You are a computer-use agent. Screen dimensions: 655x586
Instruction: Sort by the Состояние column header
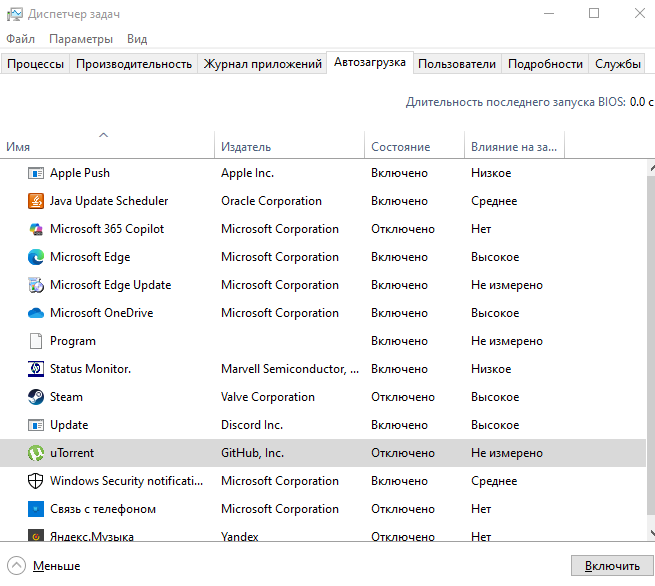(414, 145)
